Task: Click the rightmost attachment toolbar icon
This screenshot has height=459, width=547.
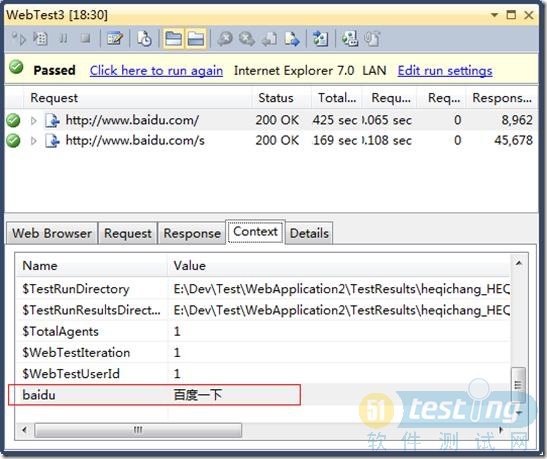Action: (x=372, y=38)
